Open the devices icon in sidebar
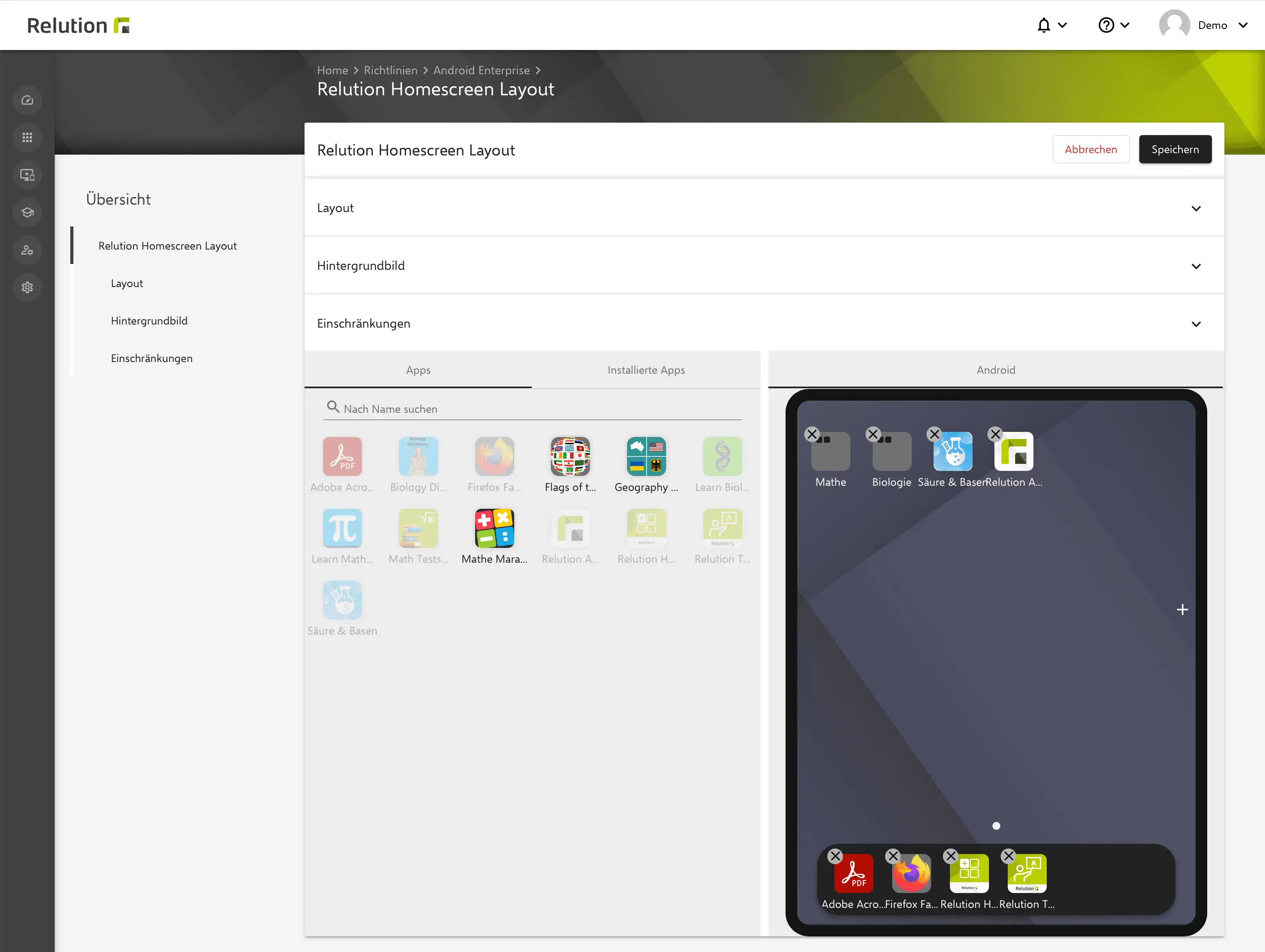Viewport: 1265px width, 952px height. 27,175
